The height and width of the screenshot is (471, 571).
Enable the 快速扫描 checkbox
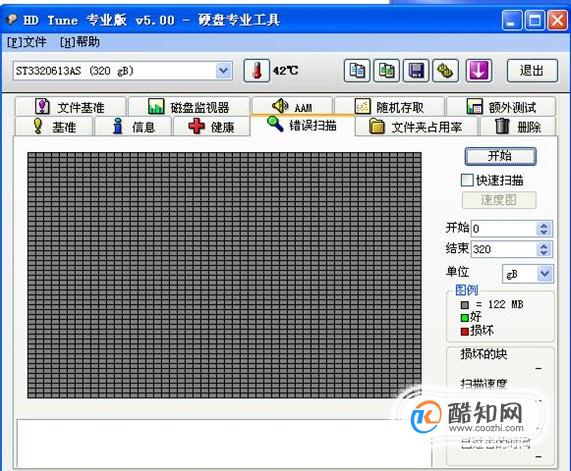[467, 180]
